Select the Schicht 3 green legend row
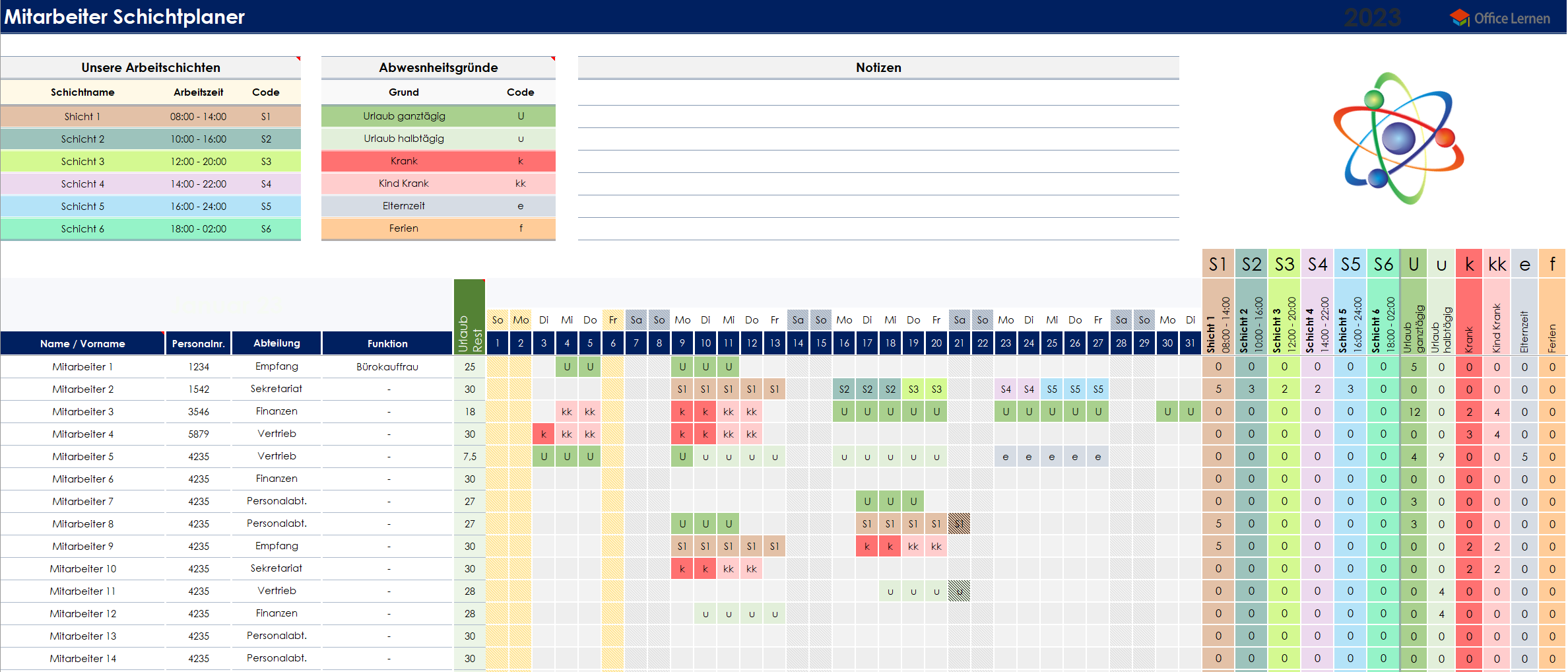Screen dimensions: 1568x672 coord(150,161)
